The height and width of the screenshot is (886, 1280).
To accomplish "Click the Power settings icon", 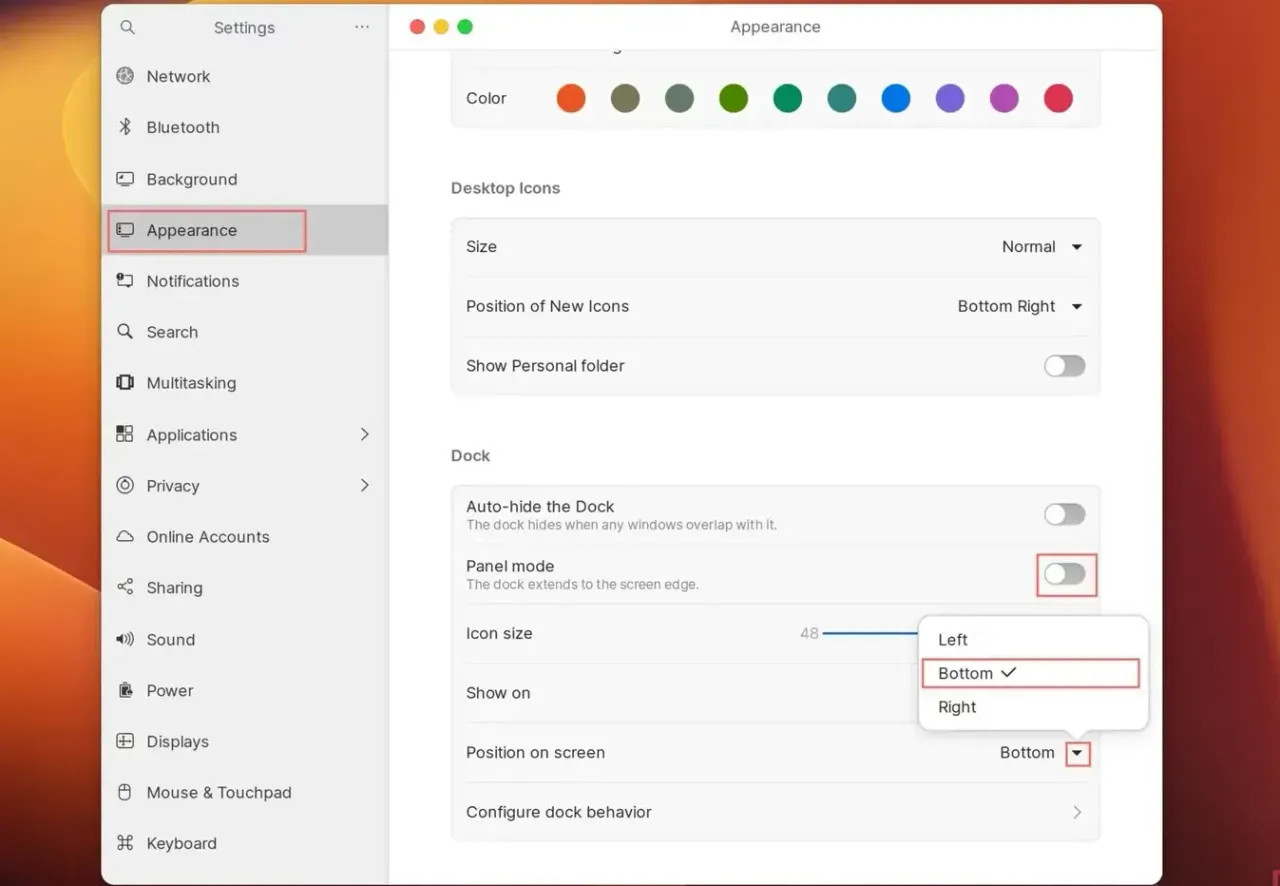I will click(124, 690).
